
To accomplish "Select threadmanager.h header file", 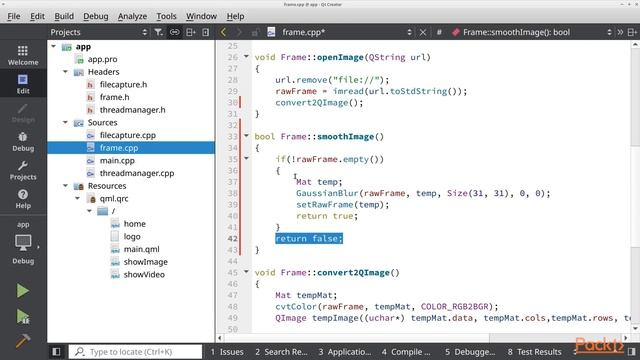I will (x=132, y=110).
